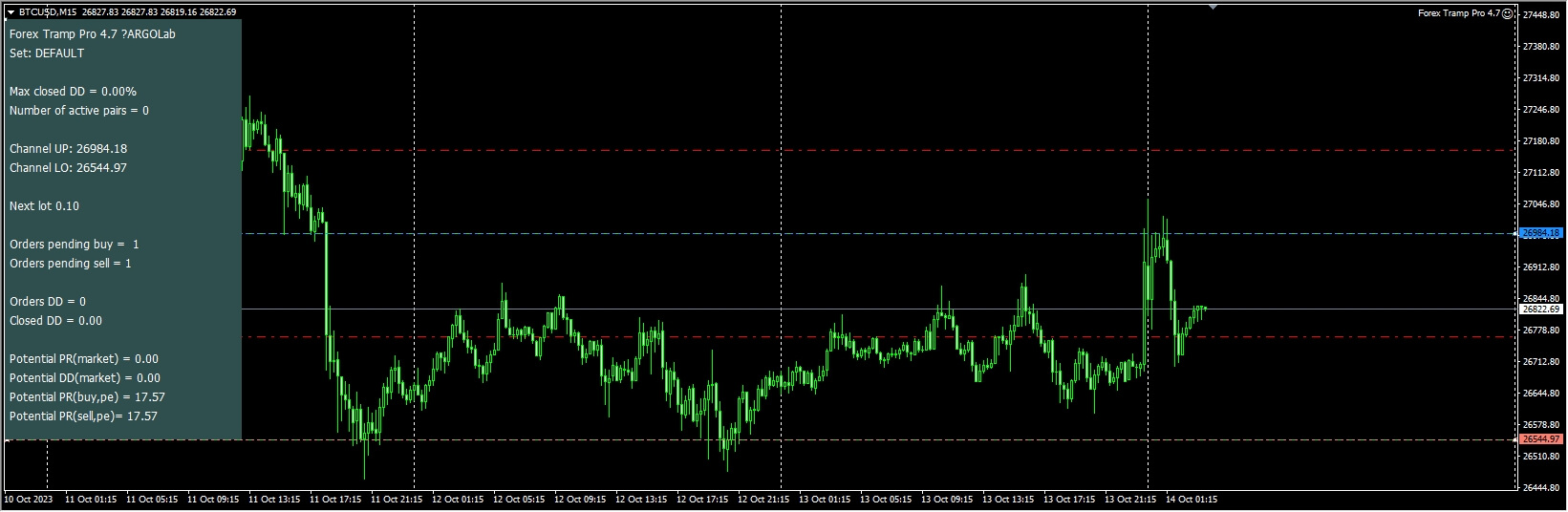Click the 12 Oct 13:15 time axis label

[x=641, y=500]
